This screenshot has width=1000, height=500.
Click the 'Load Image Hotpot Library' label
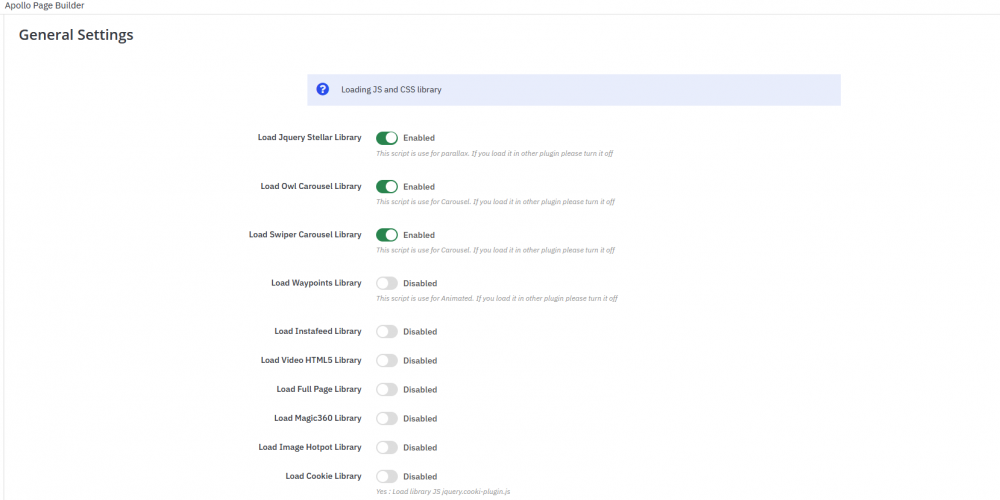pyautogui.click(x=310, y=447)
